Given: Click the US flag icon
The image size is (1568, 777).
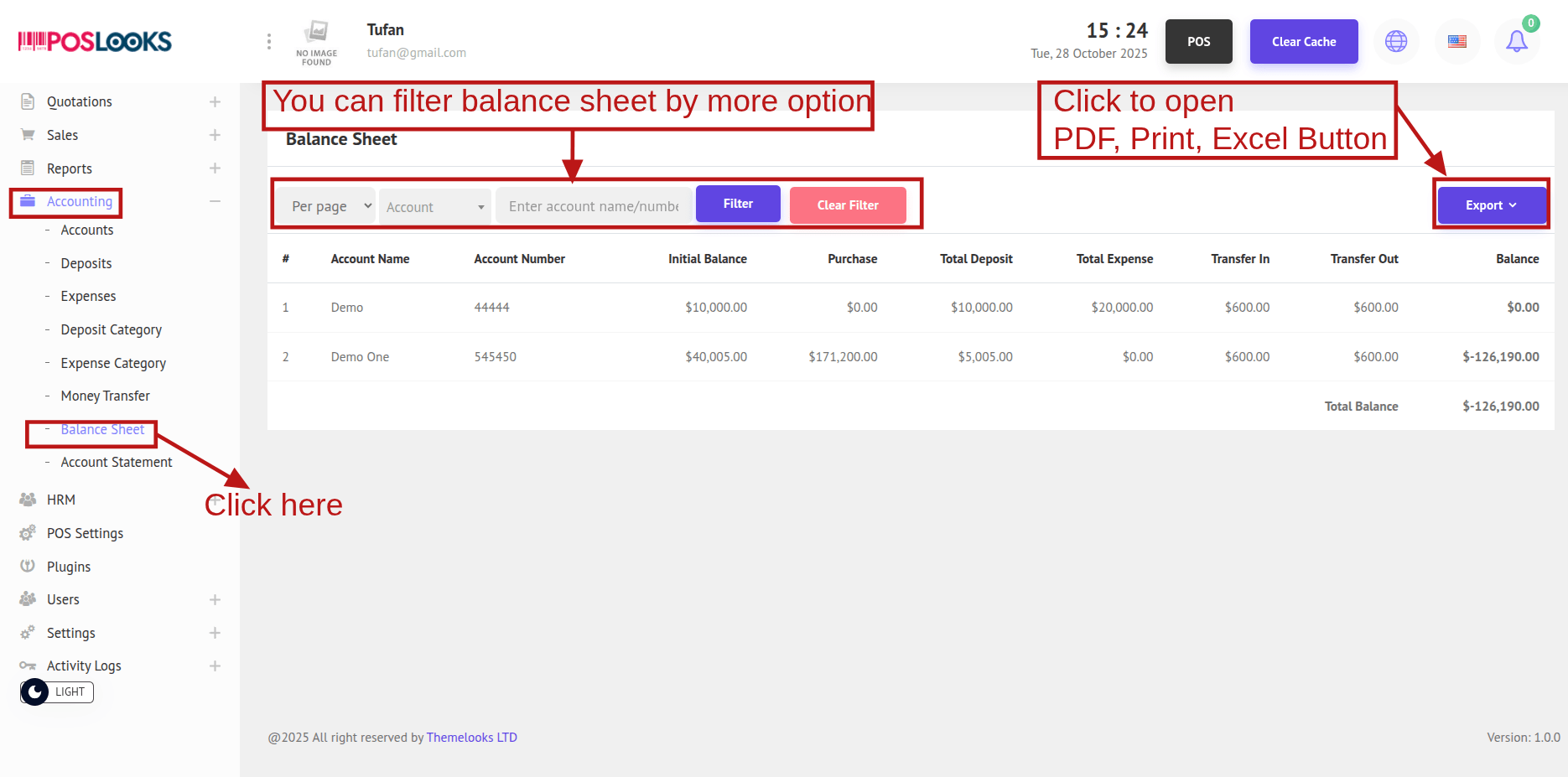Looking at the screenshot, I should pyautogui.click(x=1456, y=41).
